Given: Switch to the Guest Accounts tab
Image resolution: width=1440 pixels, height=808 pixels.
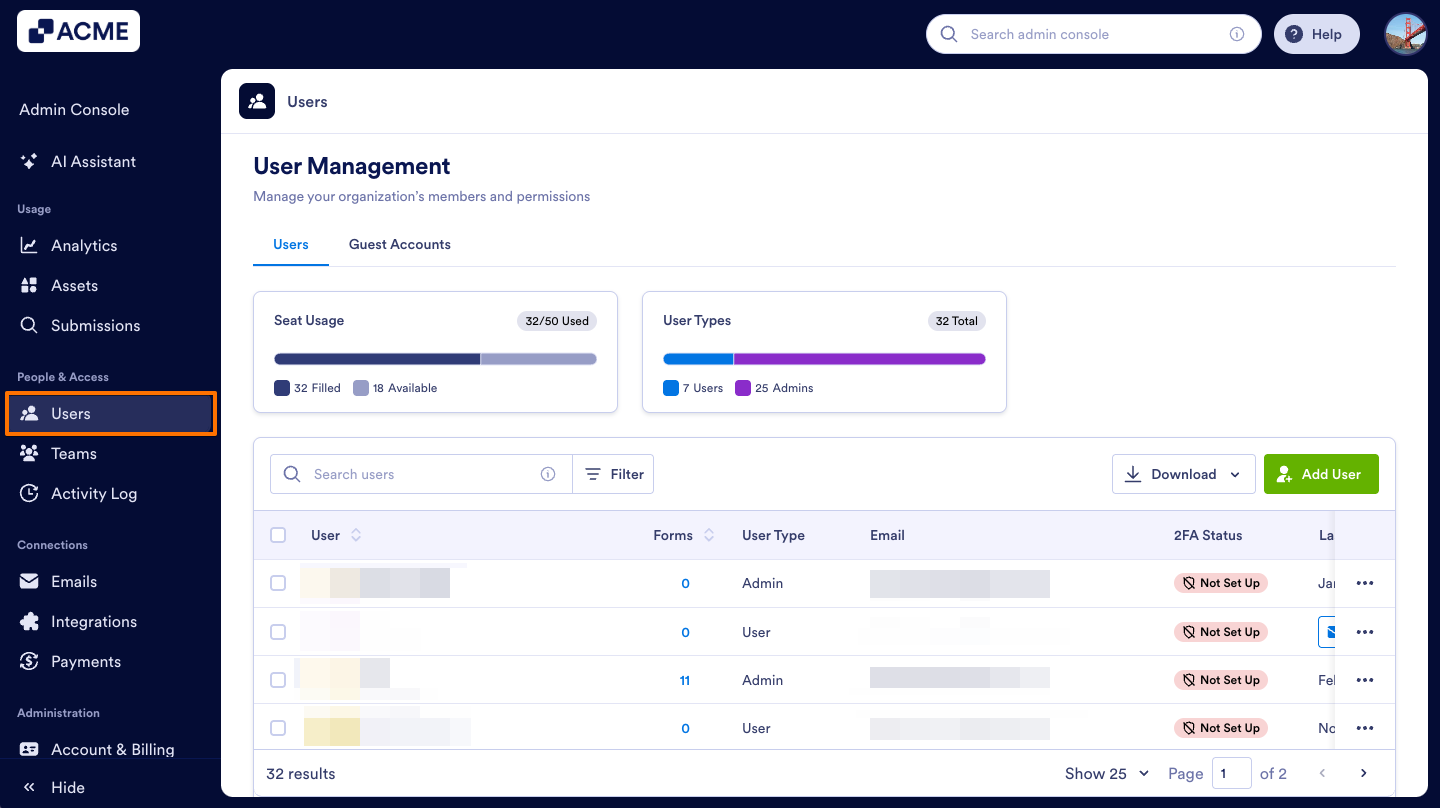Looking at the screenshot, I should (399, 244).
